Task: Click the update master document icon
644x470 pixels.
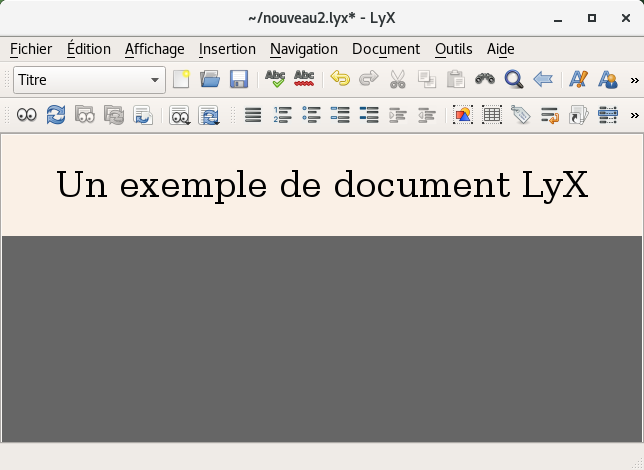Action: click(x=114, y=115)
